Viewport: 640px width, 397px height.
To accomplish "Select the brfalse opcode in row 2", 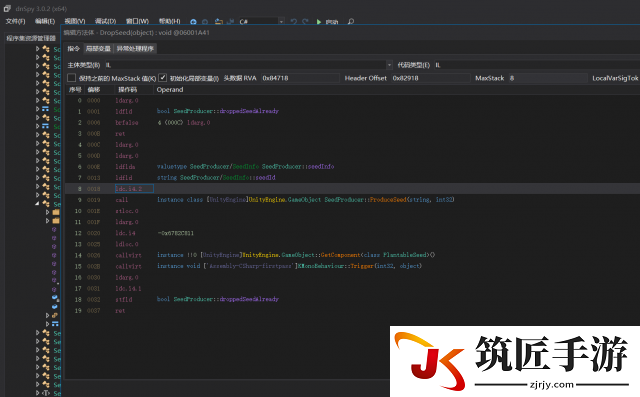I will pos(127,122).
